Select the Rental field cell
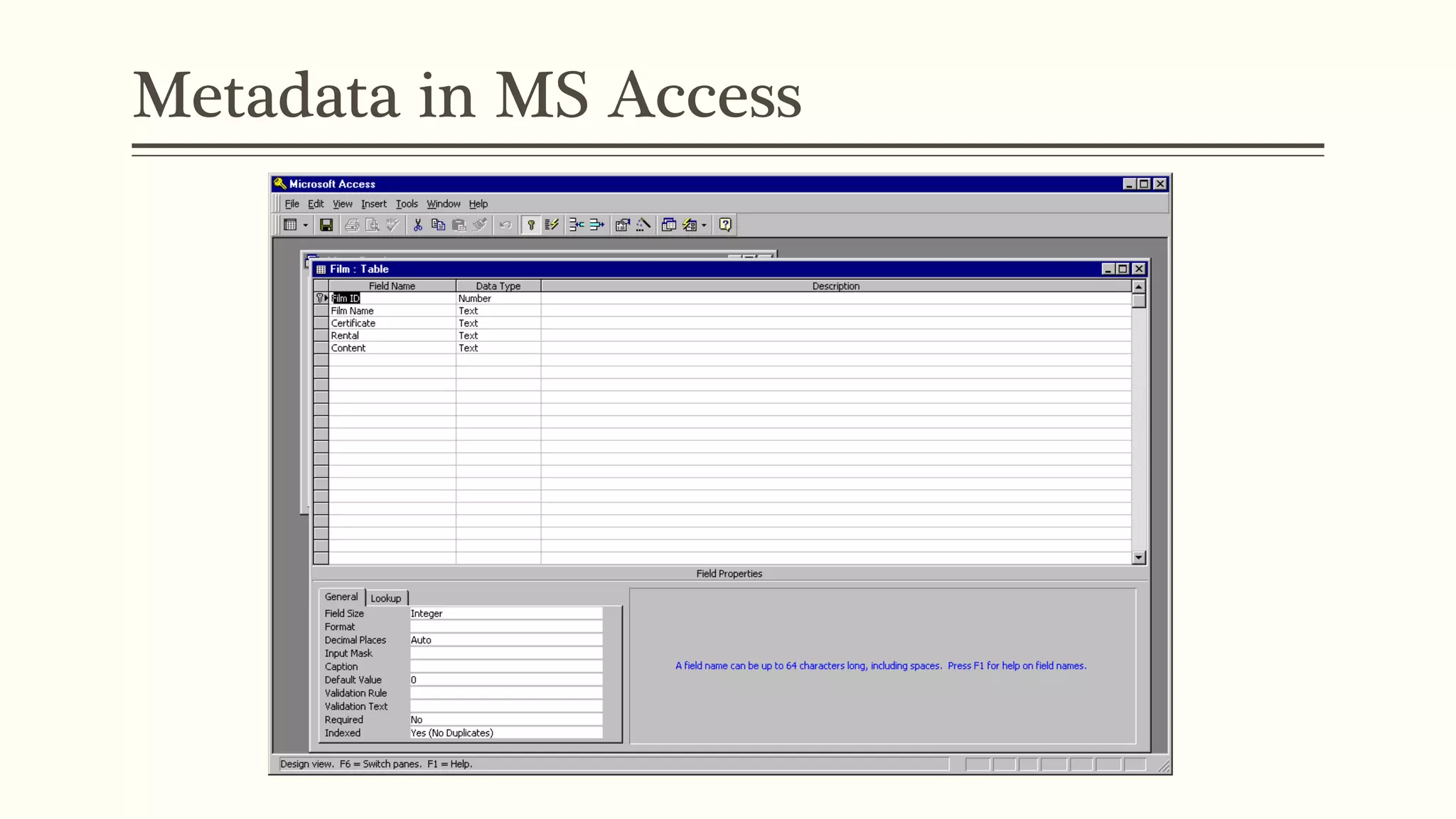This screenshot has height=819, width=1456. pos(392,336)
